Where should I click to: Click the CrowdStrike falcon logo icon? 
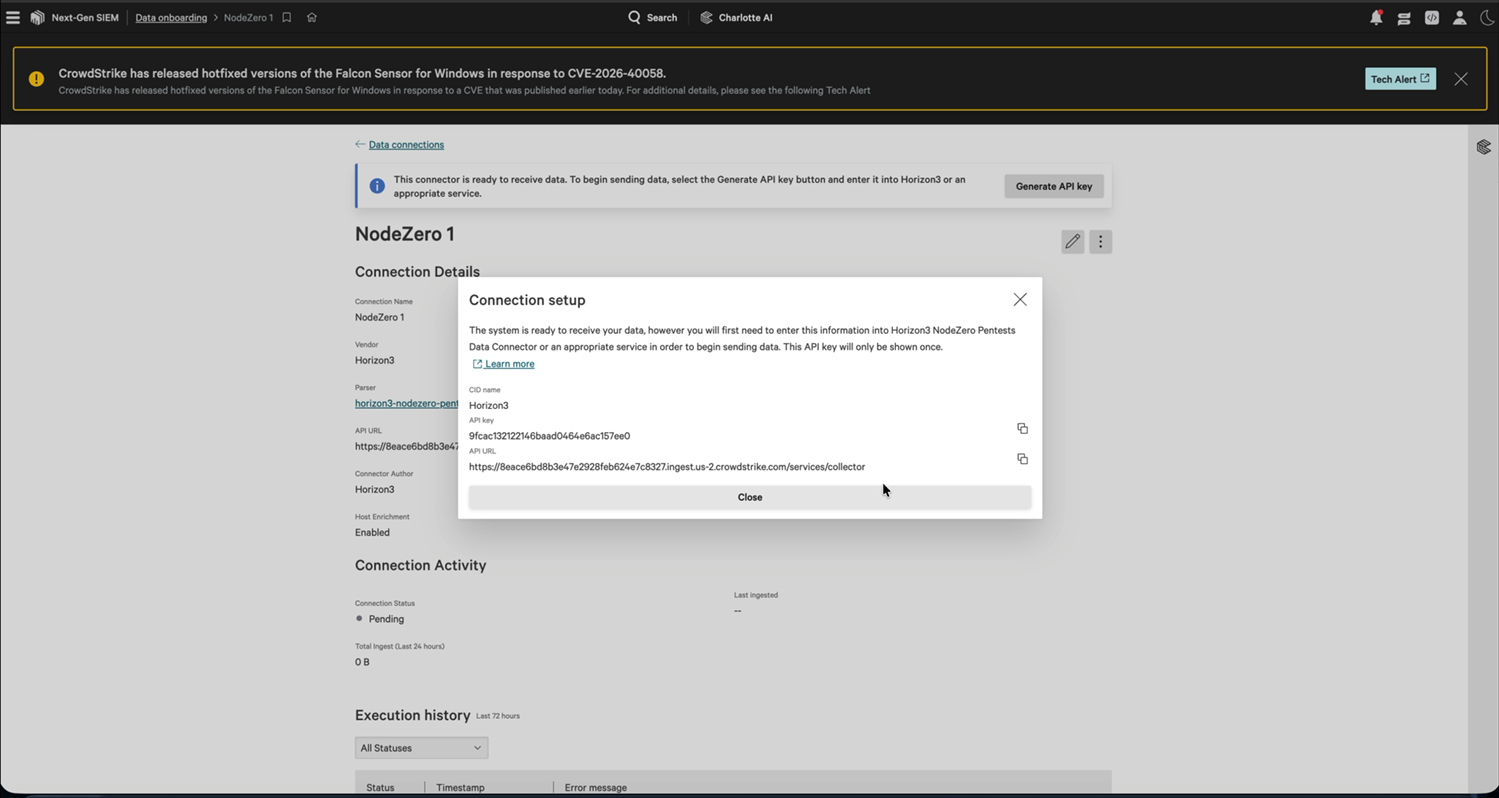(x=38, y=17)
